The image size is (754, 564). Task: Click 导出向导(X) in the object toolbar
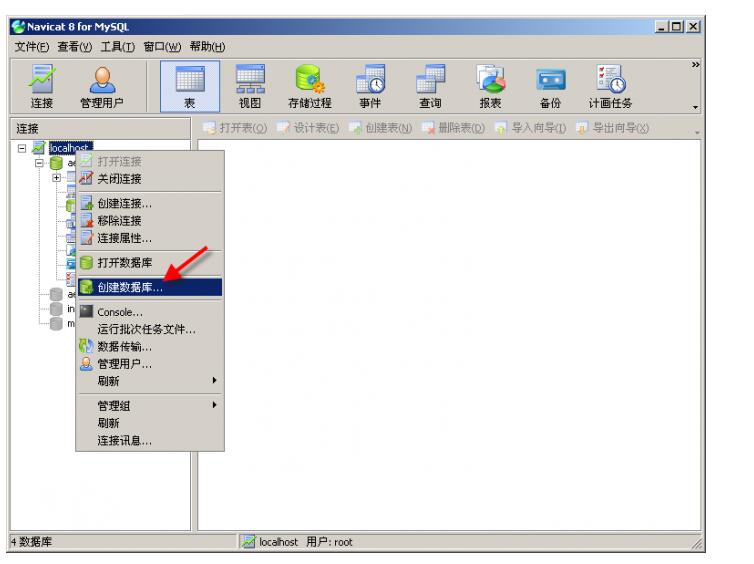coord(613,127)
